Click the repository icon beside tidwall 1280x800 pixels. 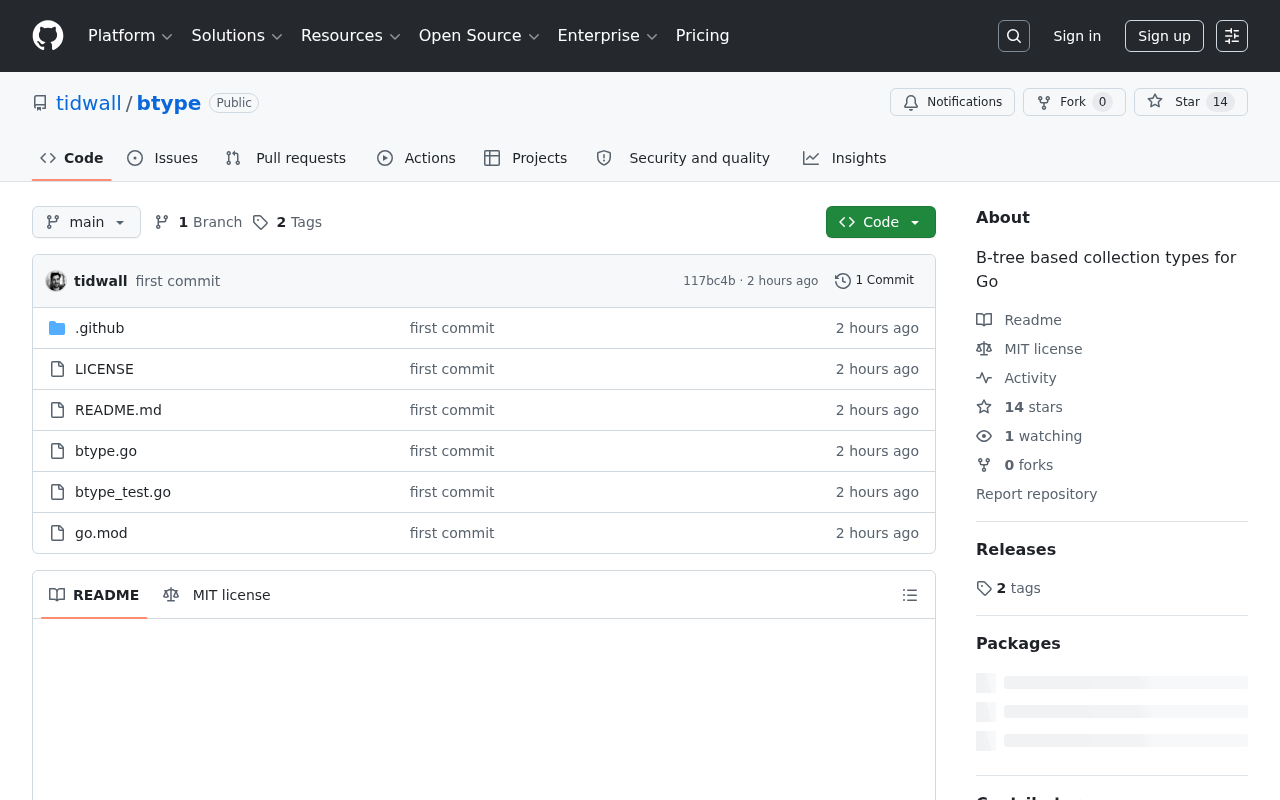coord(40,103)
